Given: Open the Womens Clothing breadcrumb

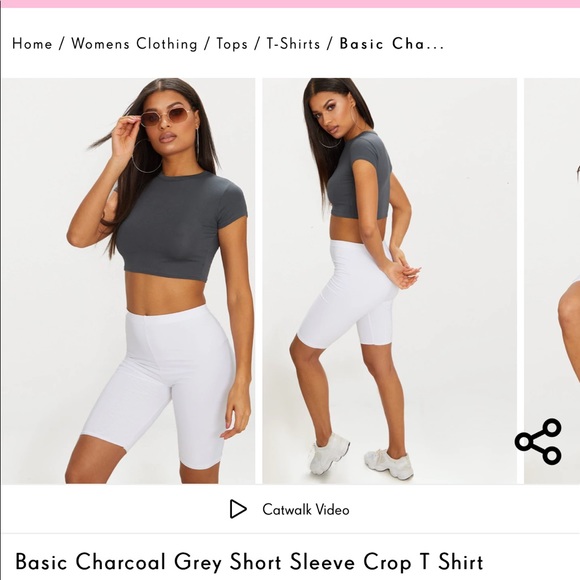Looking at the screenshot, I should tap(134, 44).
